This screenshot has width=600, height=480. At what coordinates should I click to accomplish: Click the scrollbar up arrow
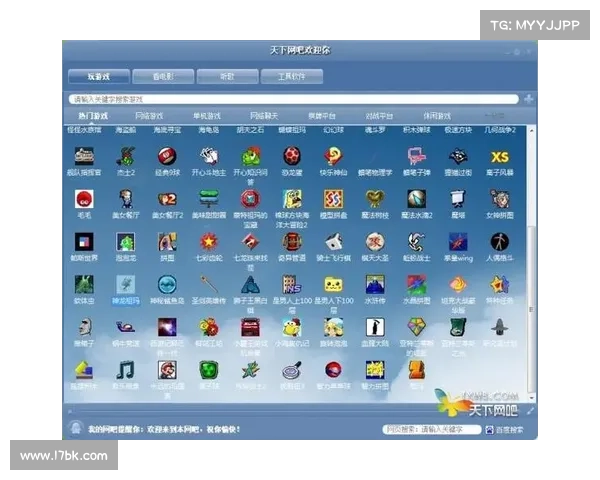pyautogui.click(x=531, y=131)
